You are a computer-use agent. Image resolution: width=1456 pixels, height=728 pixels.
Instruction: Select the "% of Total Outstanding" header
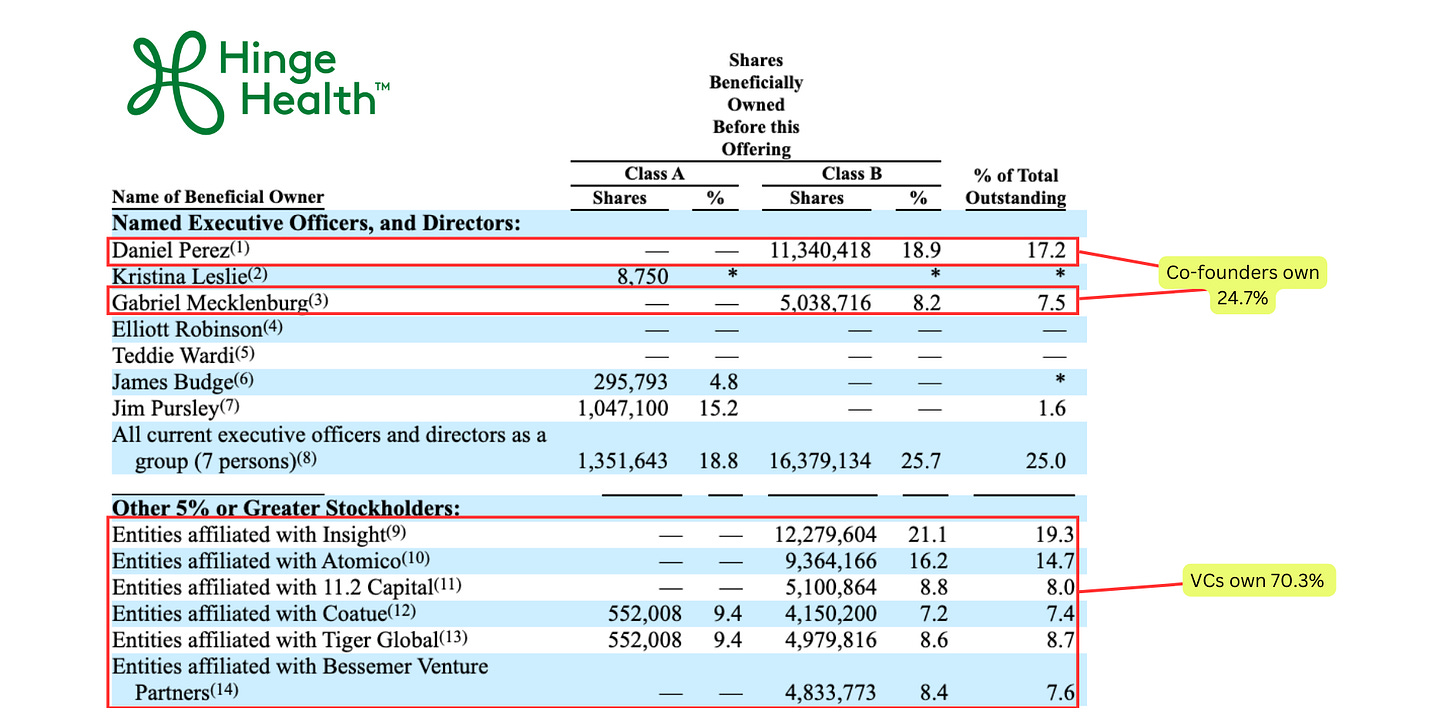click(x=1016, y=186)
